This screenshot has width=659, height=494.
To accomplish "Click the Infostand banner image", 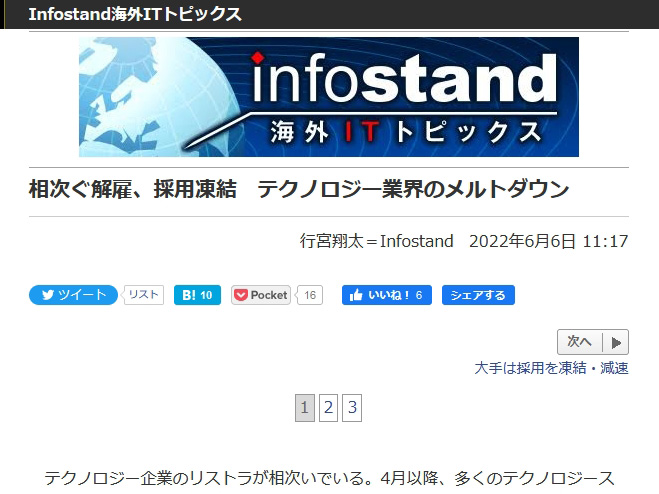I will (329, 97).
